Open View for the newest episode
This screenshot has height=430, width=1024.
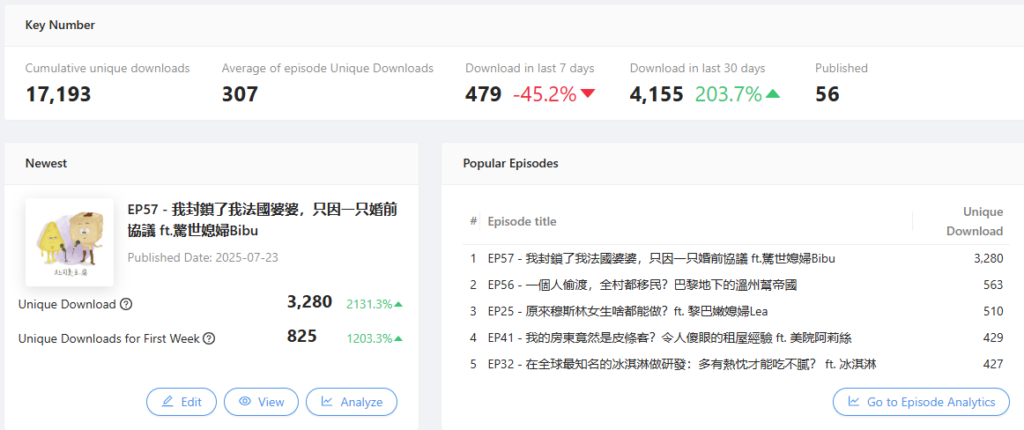pos(261,401)
